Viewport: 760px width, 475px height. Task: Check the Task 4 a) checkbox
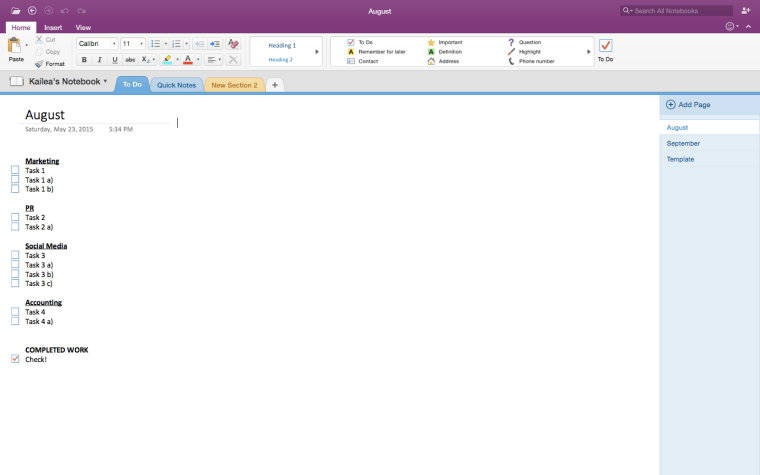[15, 321]
